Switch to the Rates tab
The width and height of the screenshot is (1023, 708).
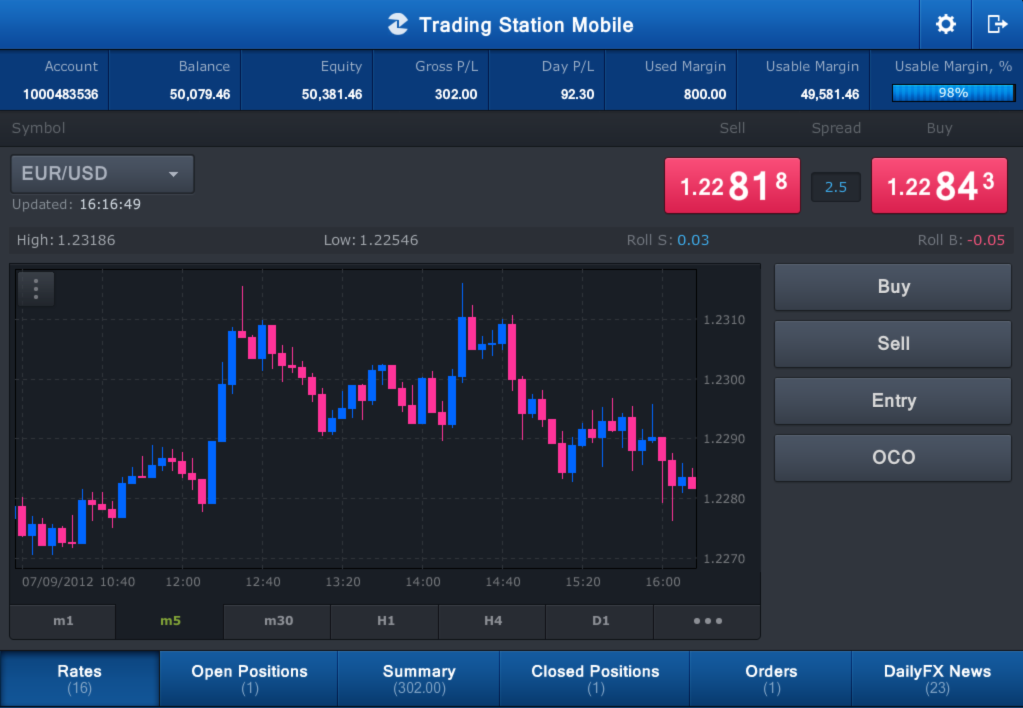(80, 679)
